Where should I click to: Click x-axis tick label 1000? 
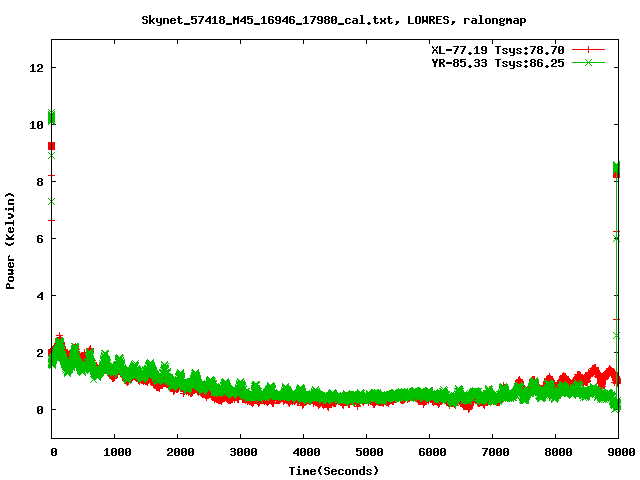(x=117, y=452)
